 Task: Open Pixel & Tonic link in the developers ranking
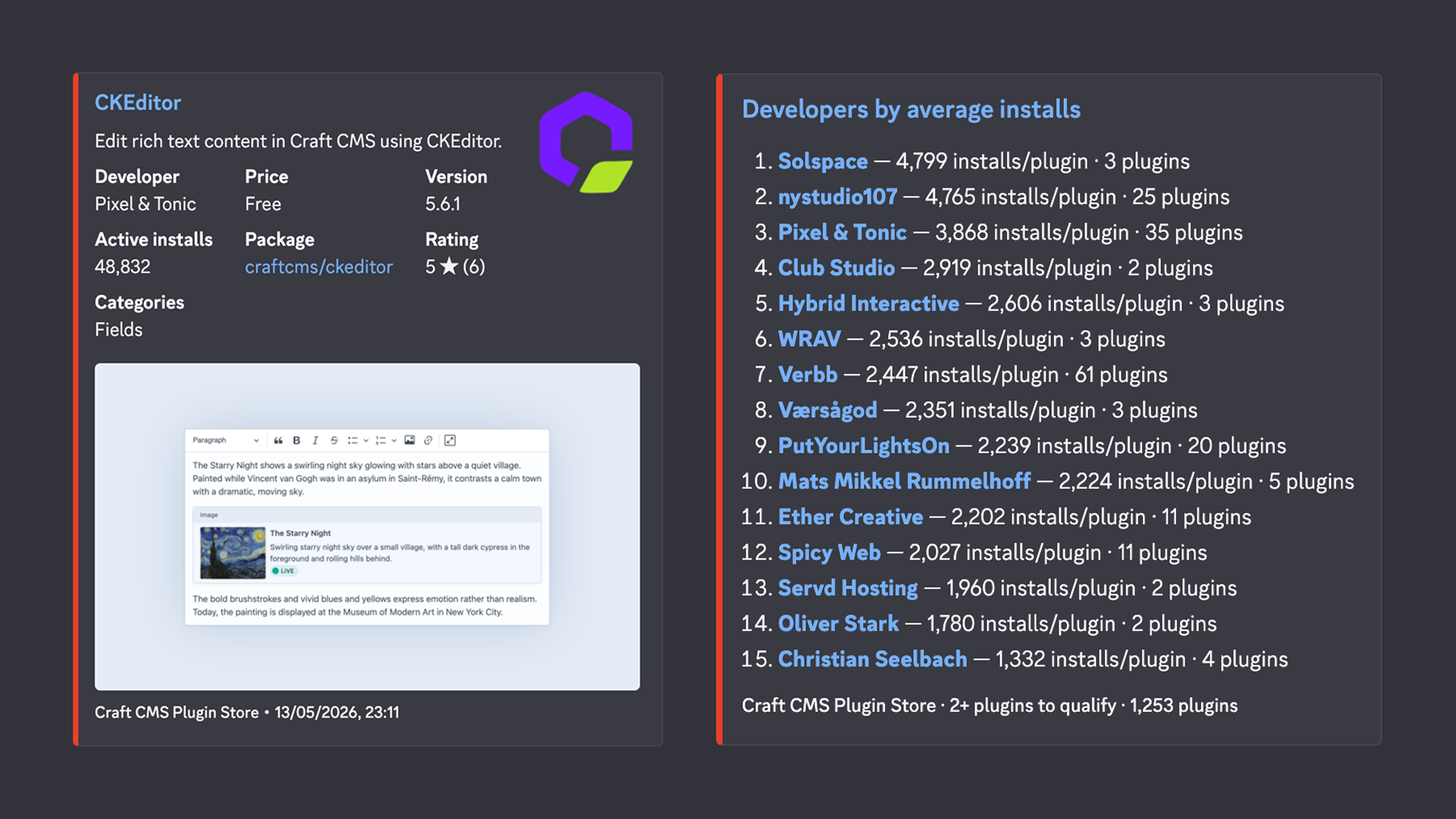(x=842, y=232)
